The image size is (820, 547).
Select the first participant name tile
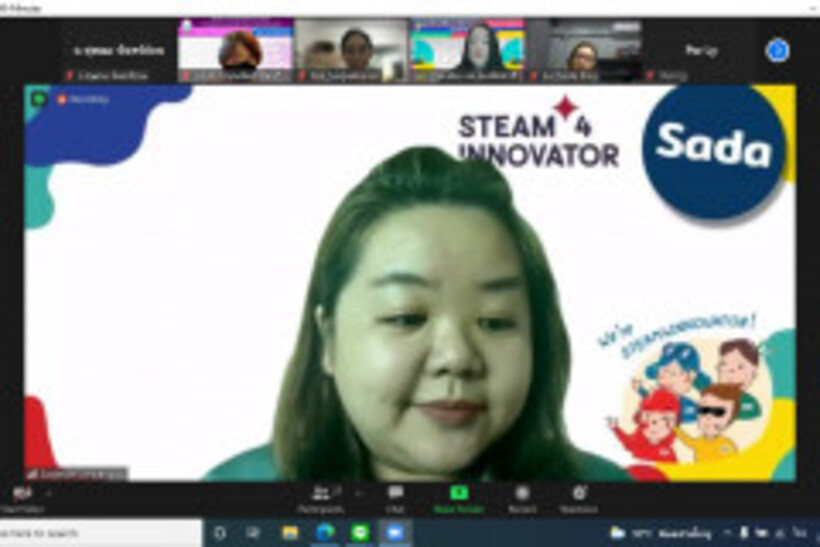tap(119, 51)
